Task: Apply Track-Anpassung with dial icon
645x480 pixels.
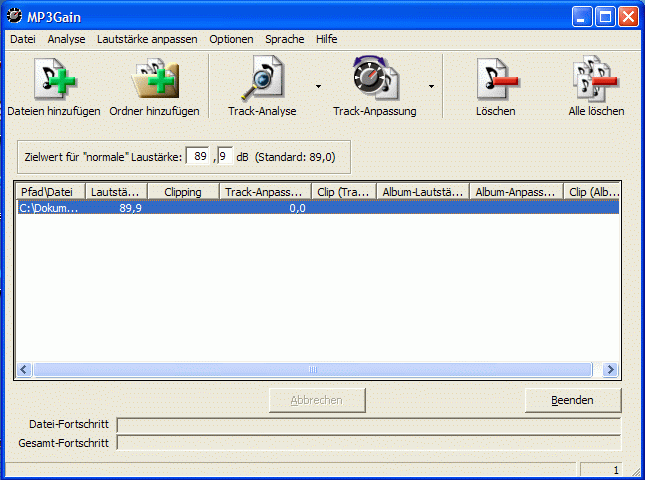Action: tap(375, 78)
